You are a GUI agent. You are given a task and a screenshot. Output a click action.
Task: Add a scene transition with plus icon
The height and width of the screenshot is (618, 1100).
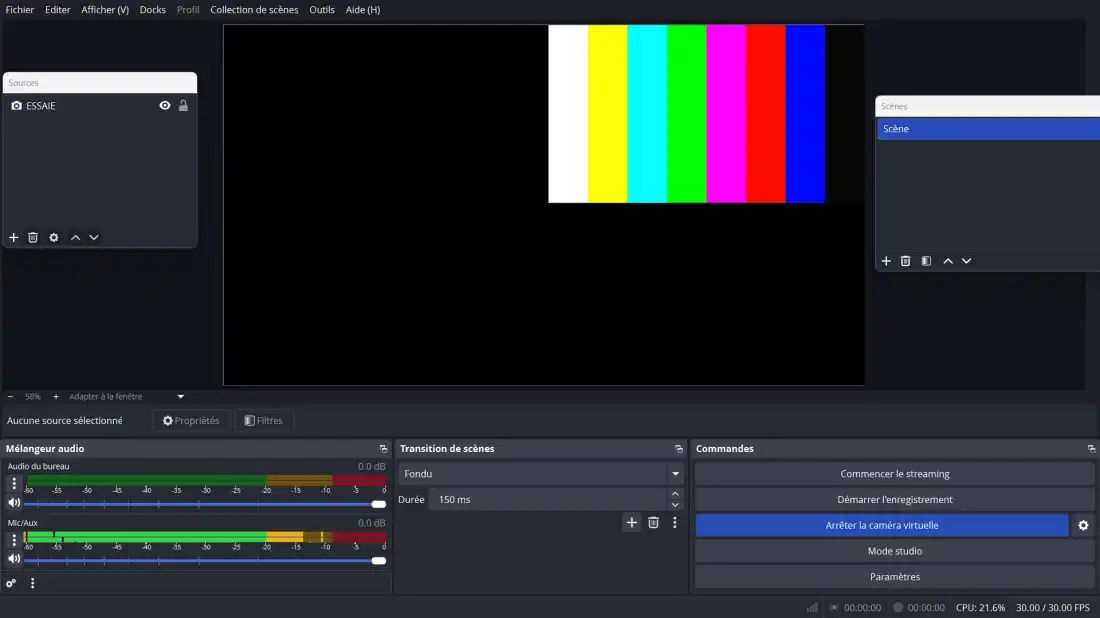coord(631,522)
